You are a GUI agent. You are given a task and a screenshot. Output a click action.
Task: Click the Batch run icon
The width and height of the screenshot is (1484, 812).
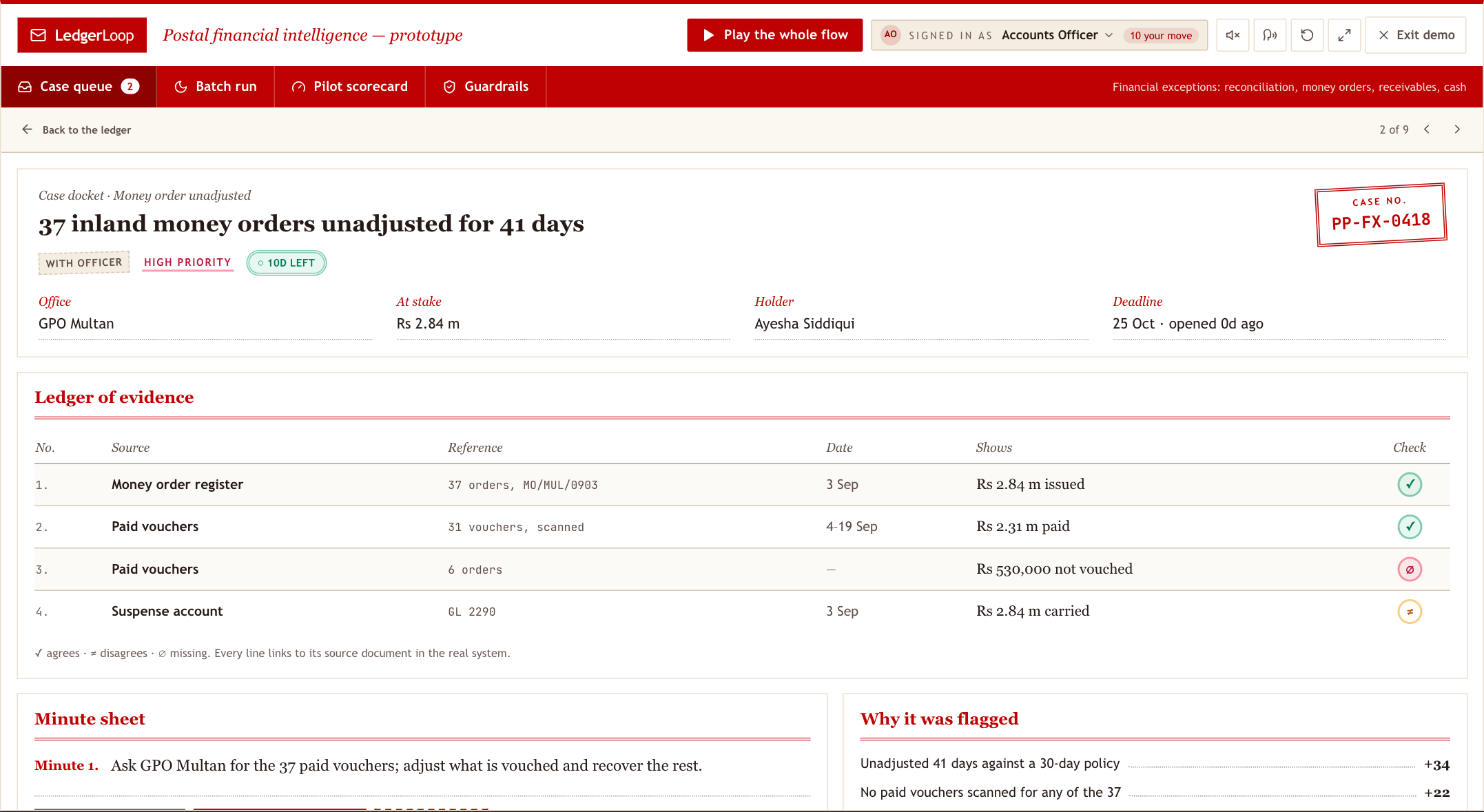pos(181,87)
